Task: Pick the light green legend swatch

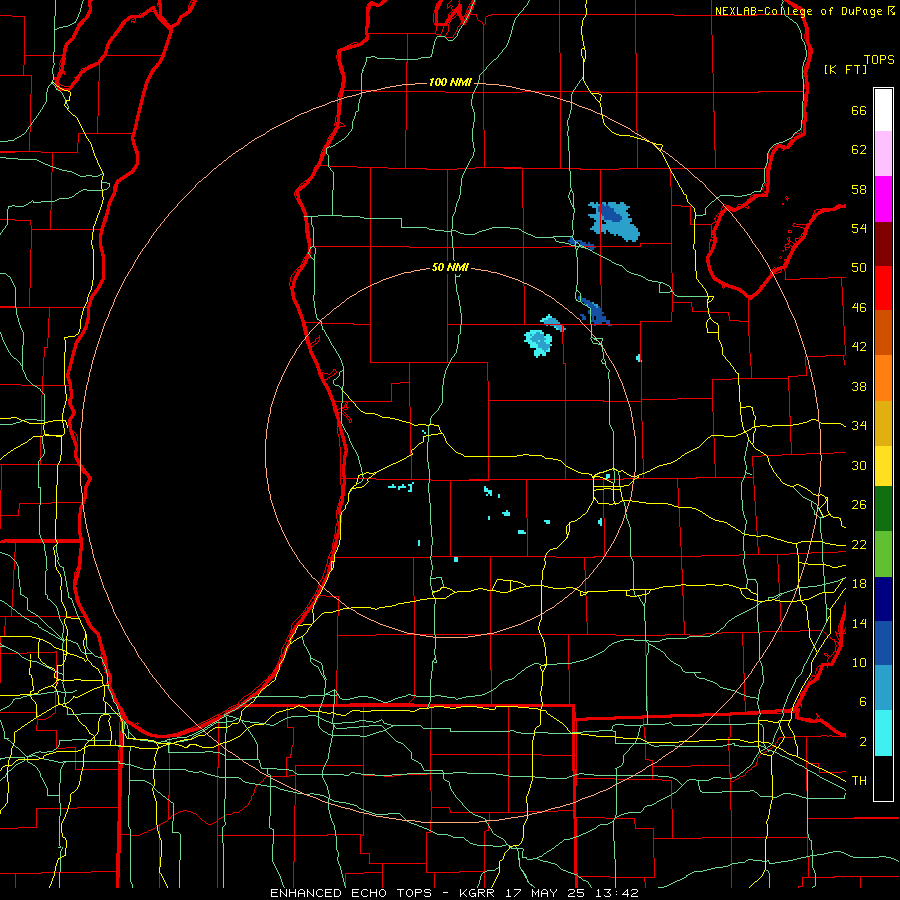Action: point(883,554)
